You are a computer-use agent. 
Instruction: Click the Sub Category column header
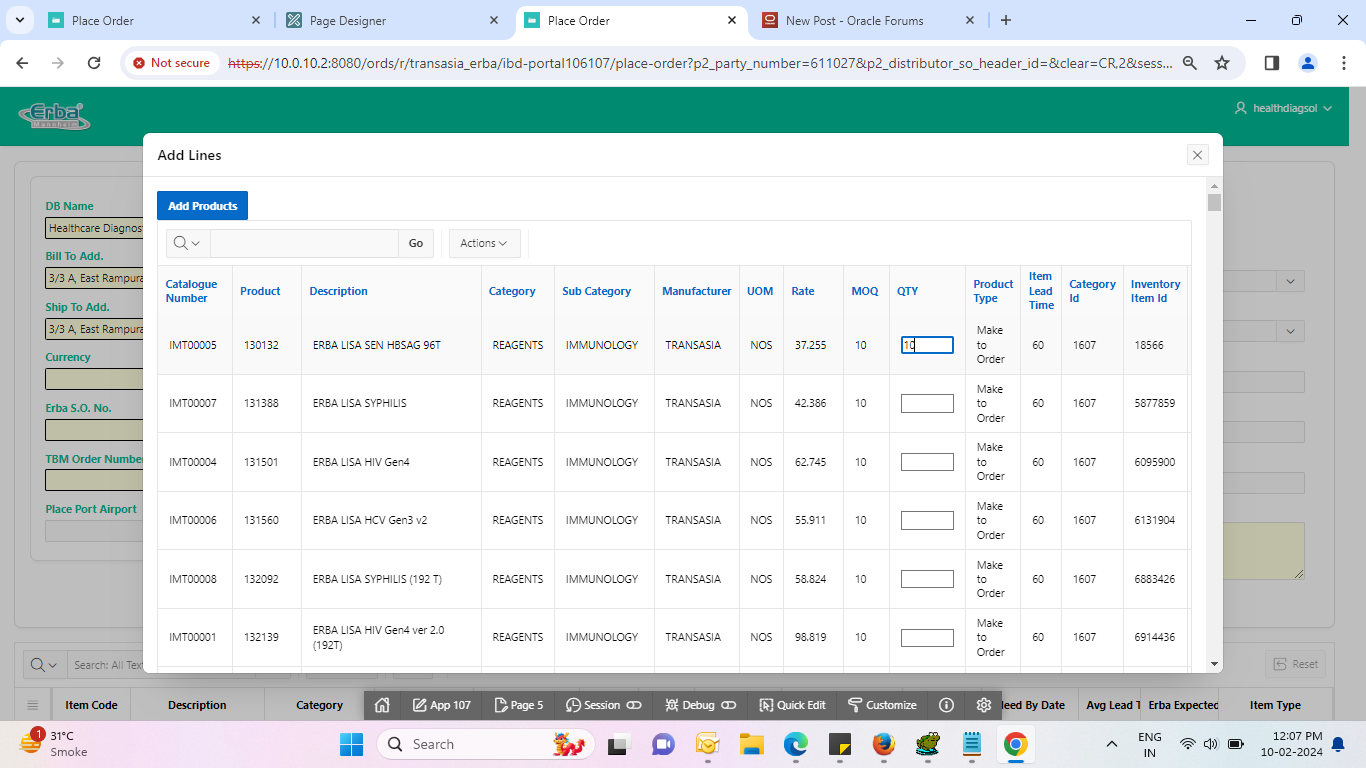596,291
